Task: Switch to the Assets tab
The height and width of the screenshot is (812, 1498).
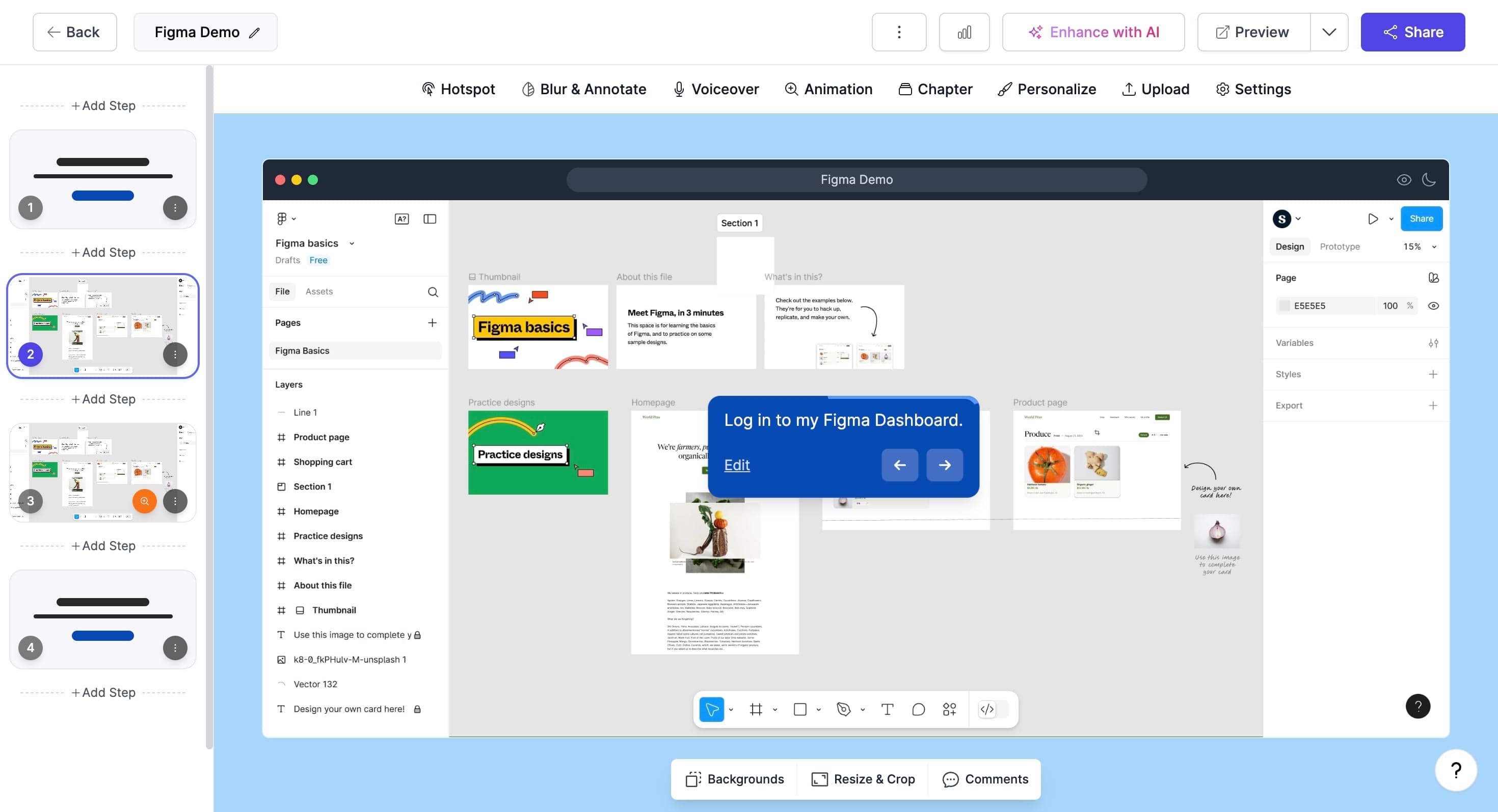Action: [319, 292]
